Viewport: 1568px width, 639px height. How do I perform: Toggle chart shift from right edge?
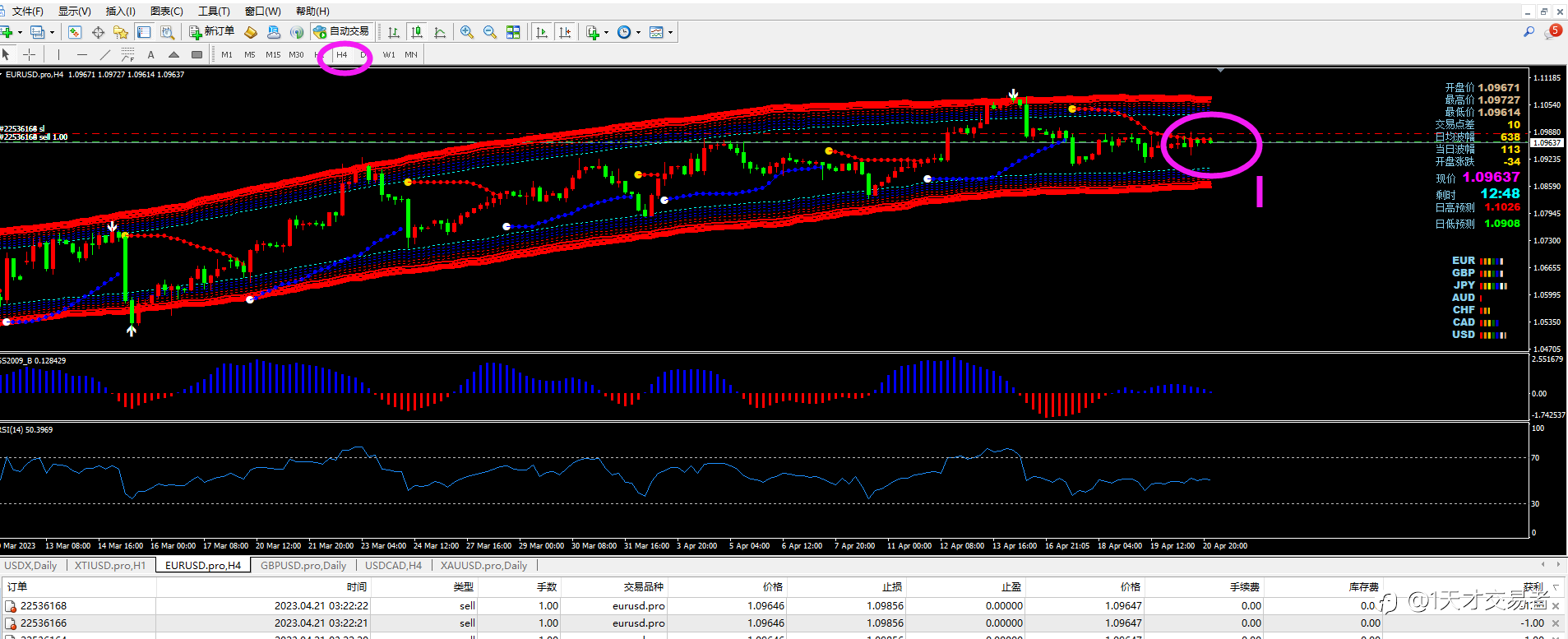(565, 32)
